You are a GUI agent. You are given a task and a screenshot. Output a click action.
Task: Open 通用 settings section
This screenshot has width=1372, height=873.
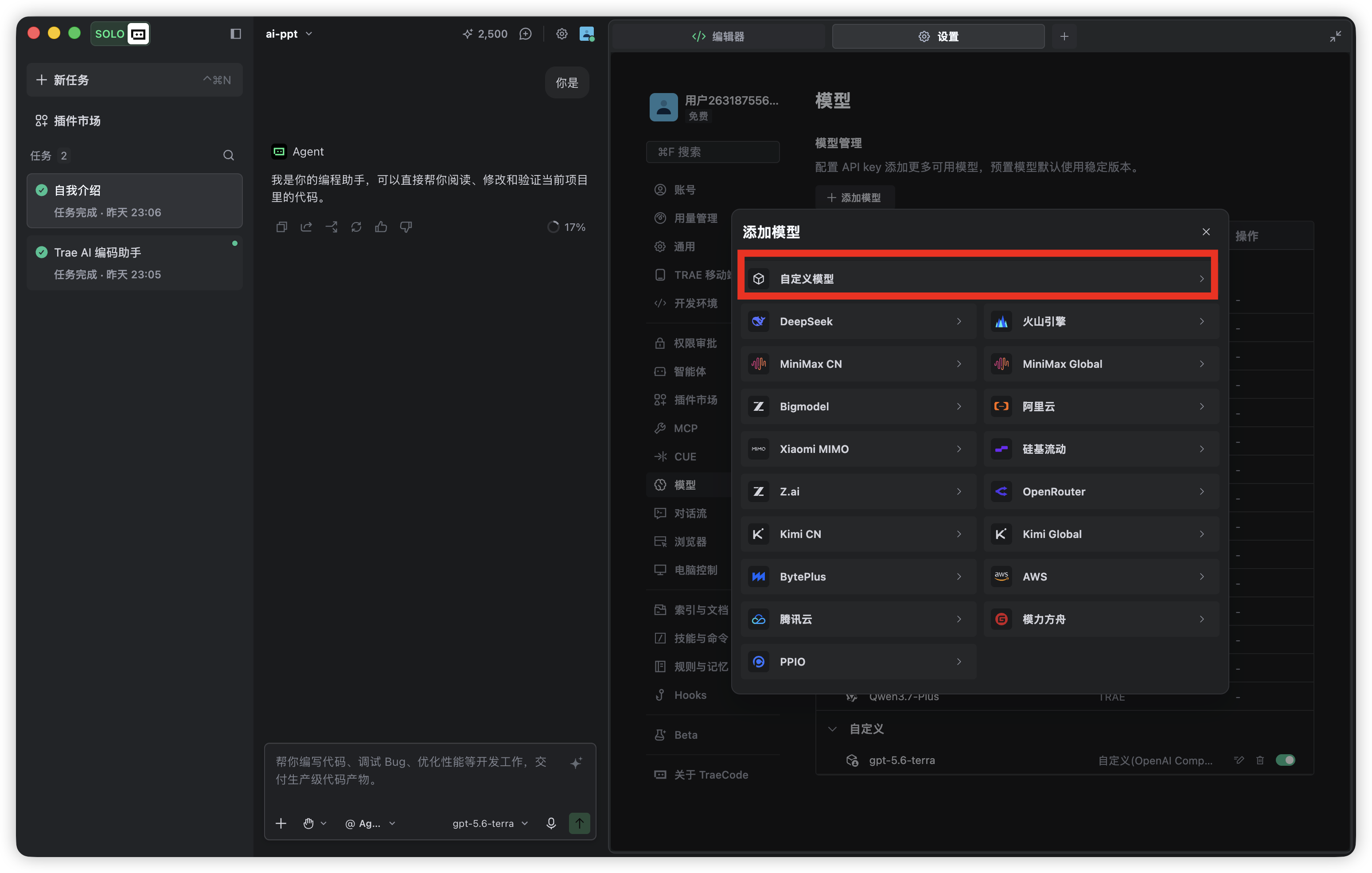(674, 246)
